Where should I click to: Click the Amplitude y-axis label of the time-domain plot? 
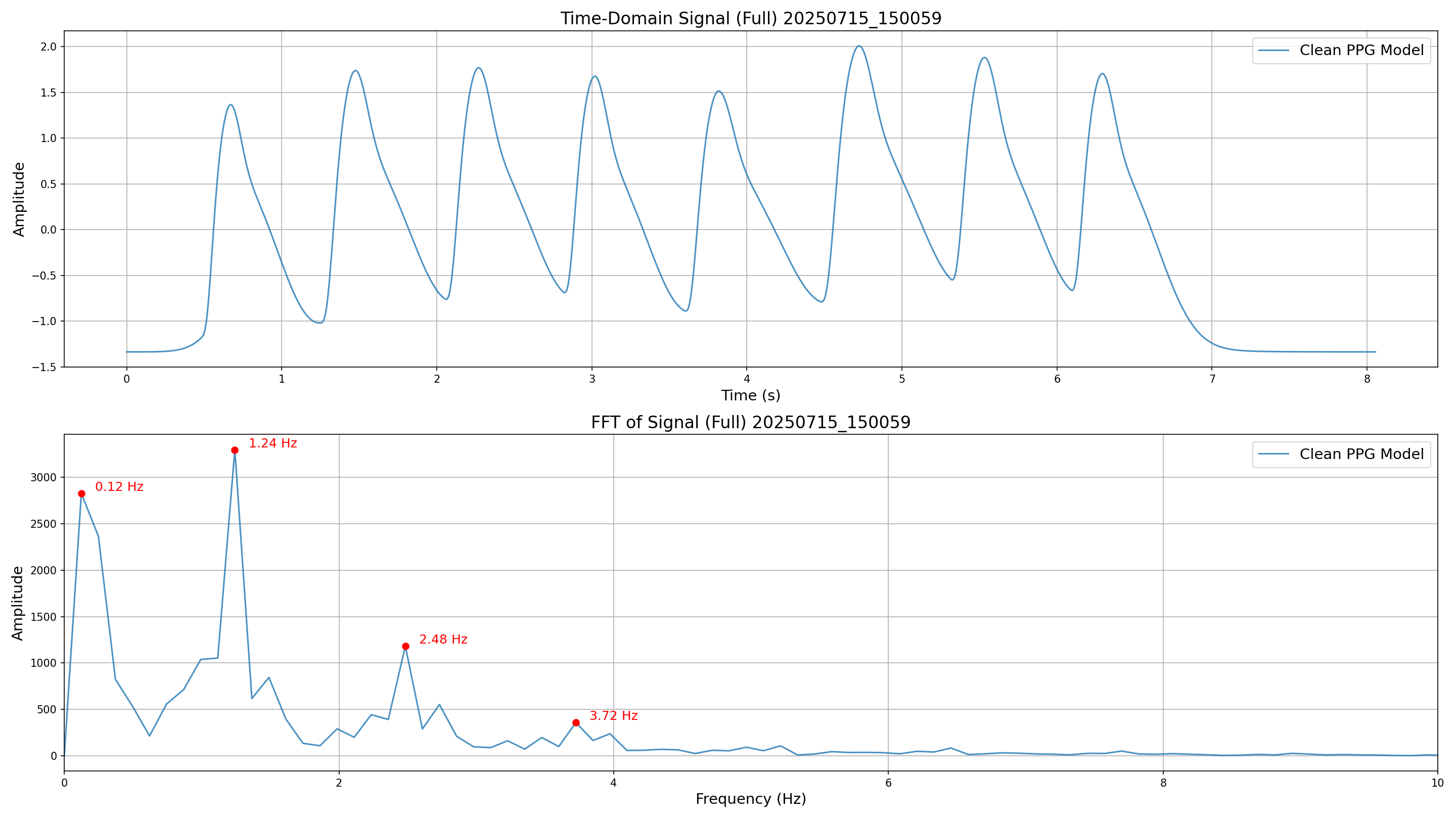(19, 199)
